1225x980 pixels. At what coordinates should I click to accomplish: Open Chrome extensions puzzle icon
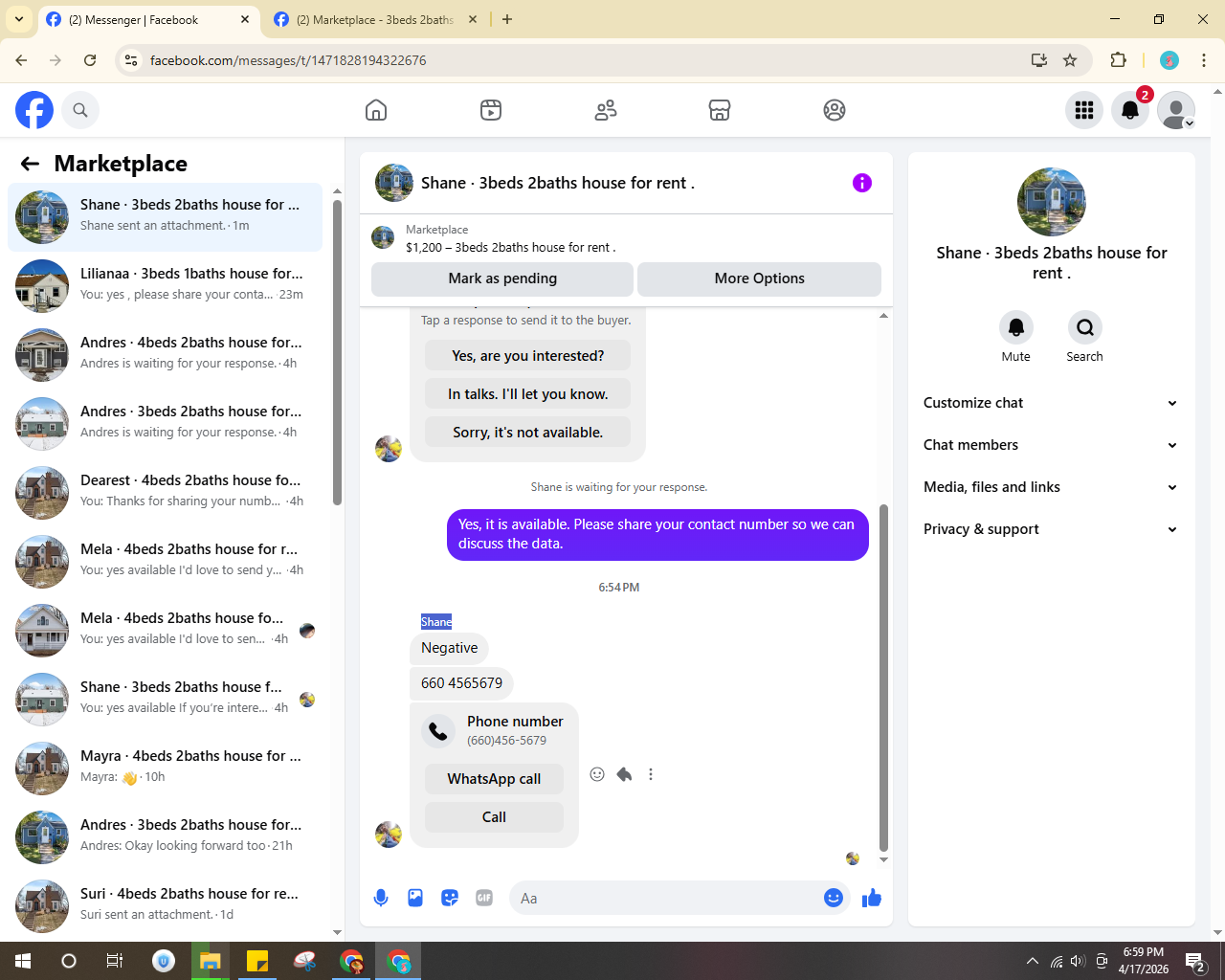click(x=1118, y=60)
